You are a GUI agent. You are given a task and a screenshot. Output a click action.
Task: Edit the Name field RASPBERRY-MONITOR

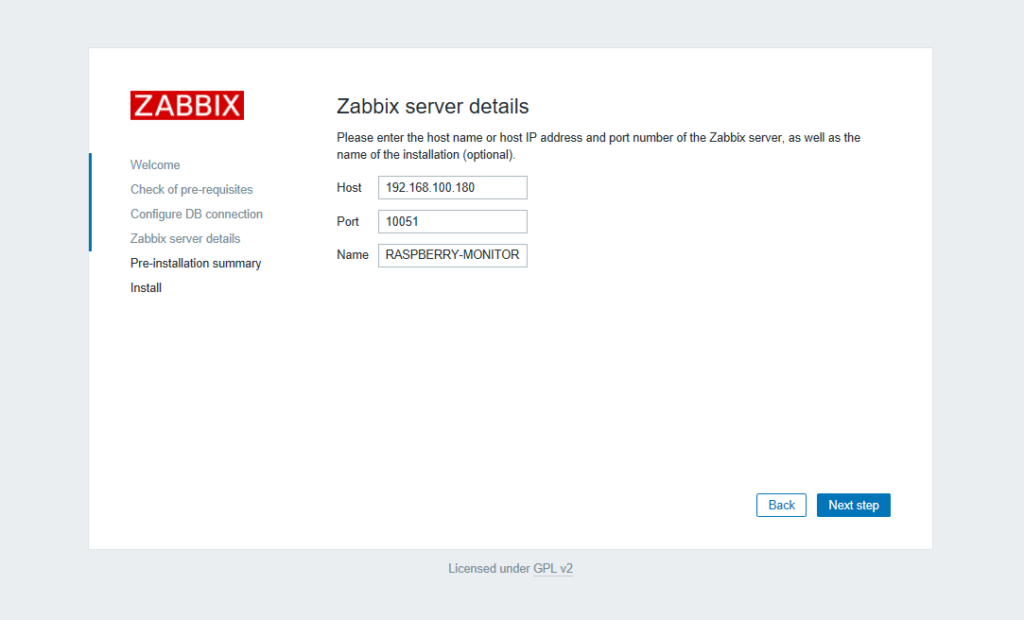pyautogui.click(x=452, y=255)
